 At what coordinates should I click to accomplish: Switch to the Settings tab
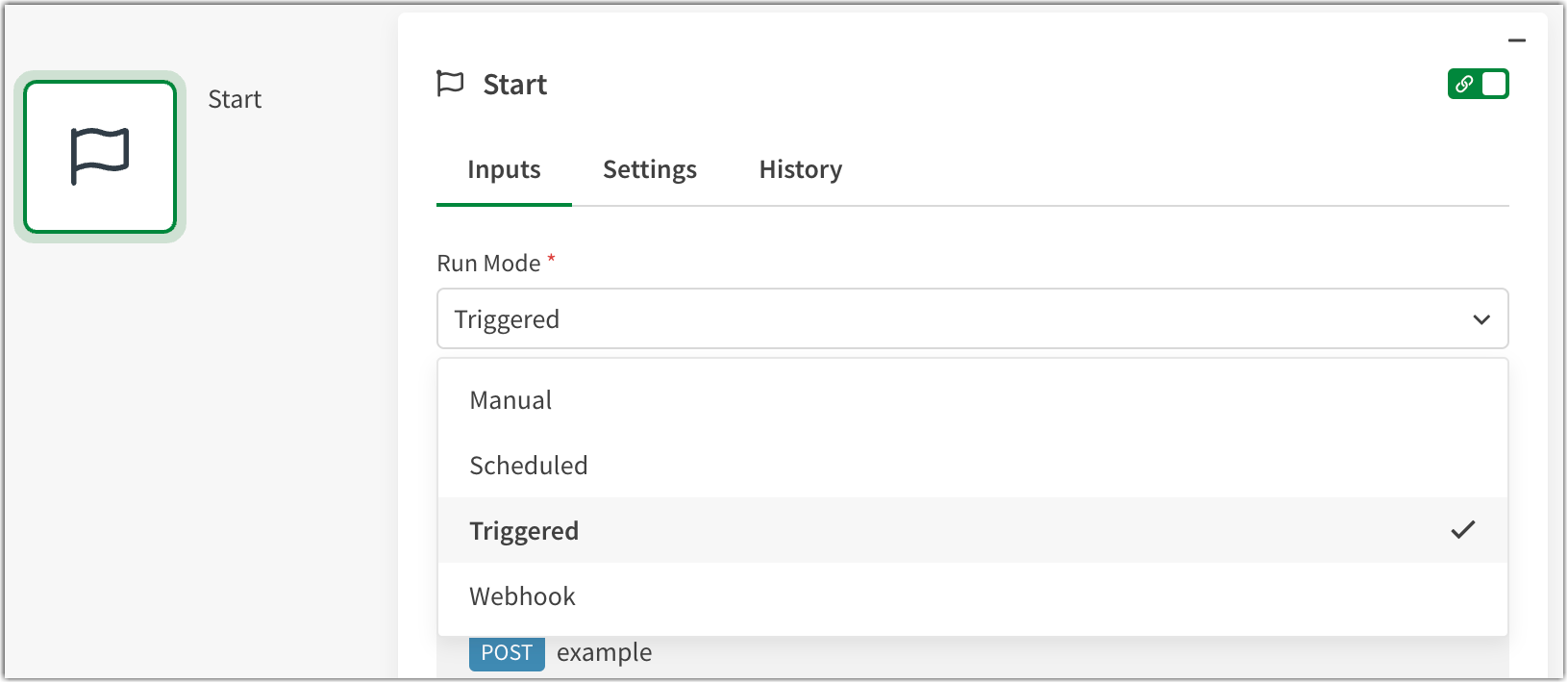[x=649, y=169]
